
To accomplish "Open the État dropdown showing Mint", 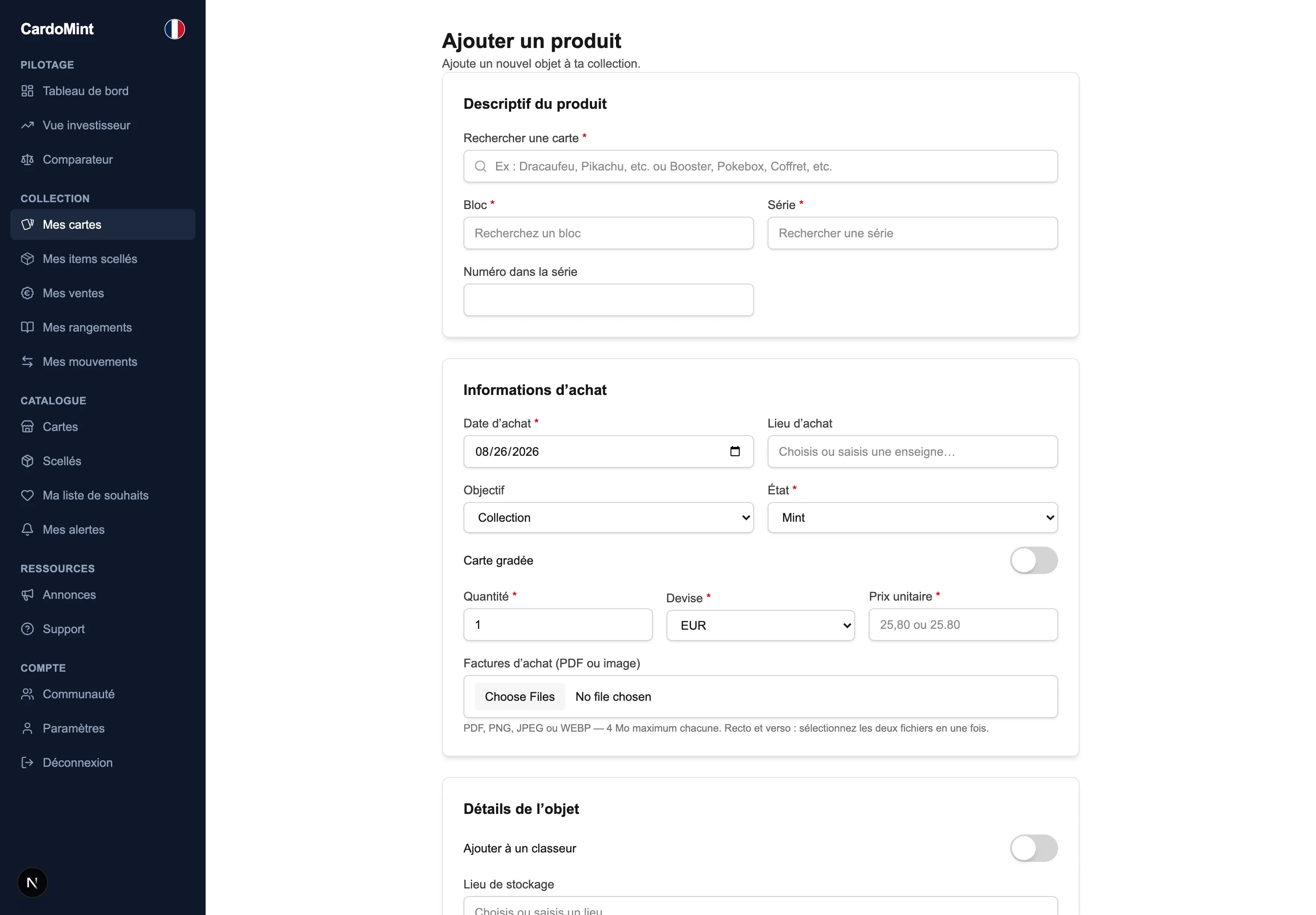I will [x=912, y=518].
